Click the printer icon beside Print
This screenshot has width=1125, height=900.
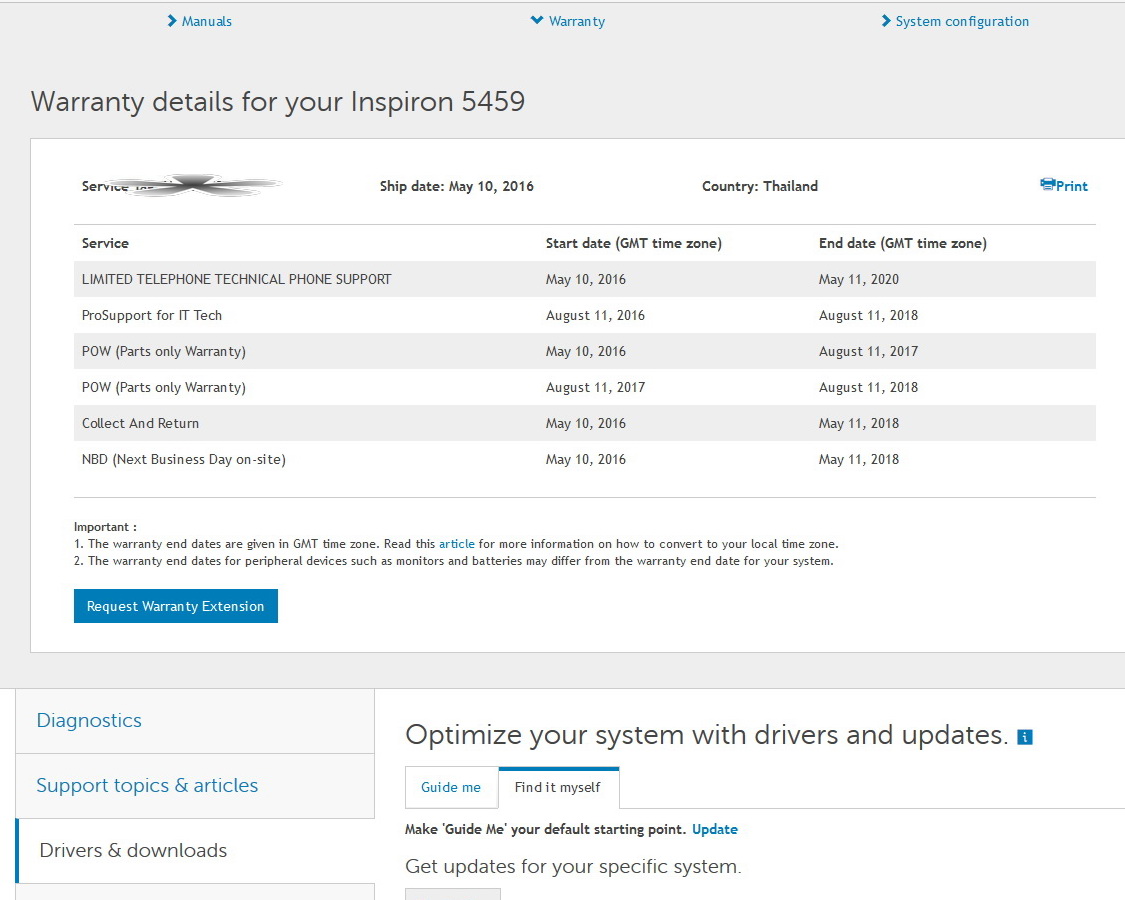point(1047,185)
